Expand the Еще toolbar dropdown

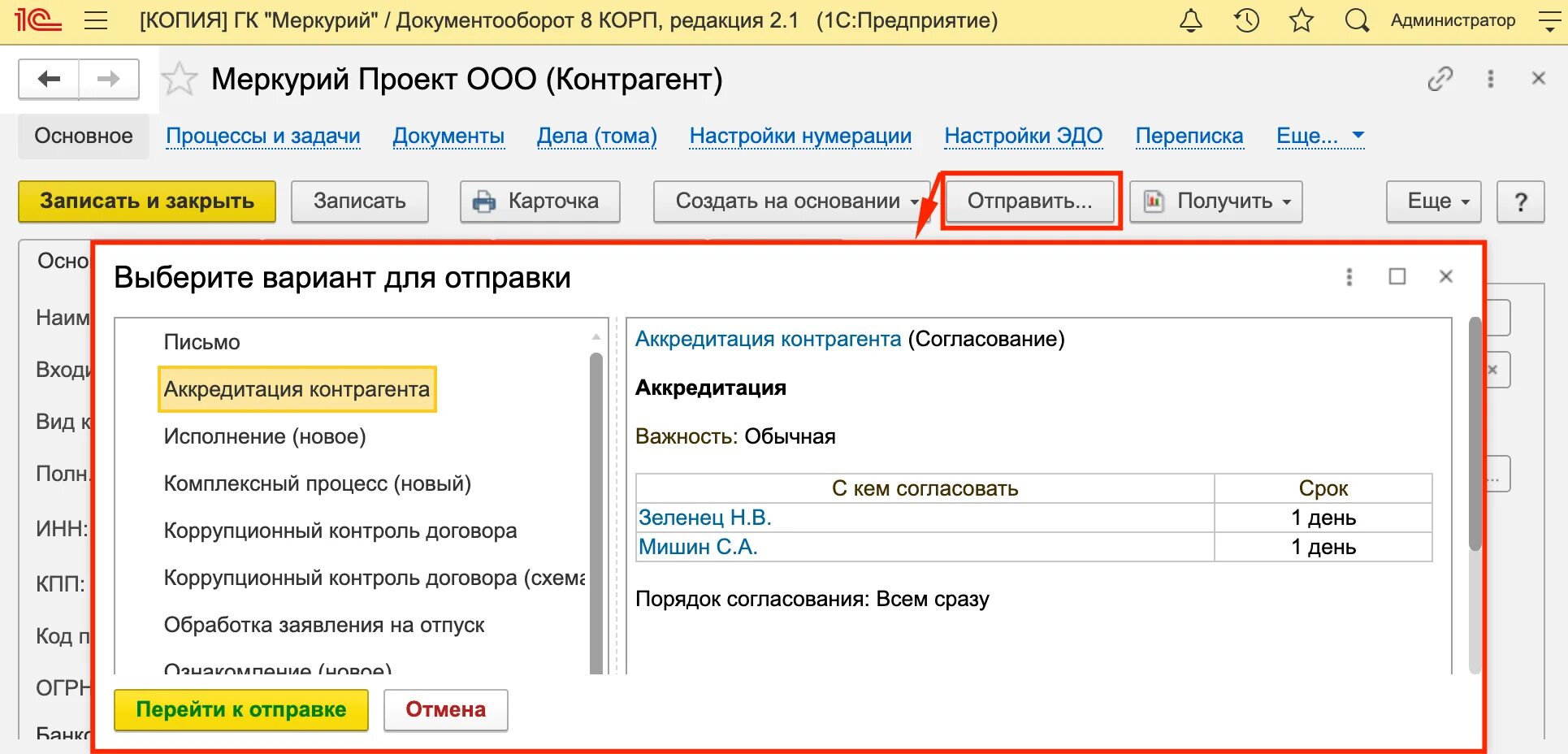tap(1434, 201)
